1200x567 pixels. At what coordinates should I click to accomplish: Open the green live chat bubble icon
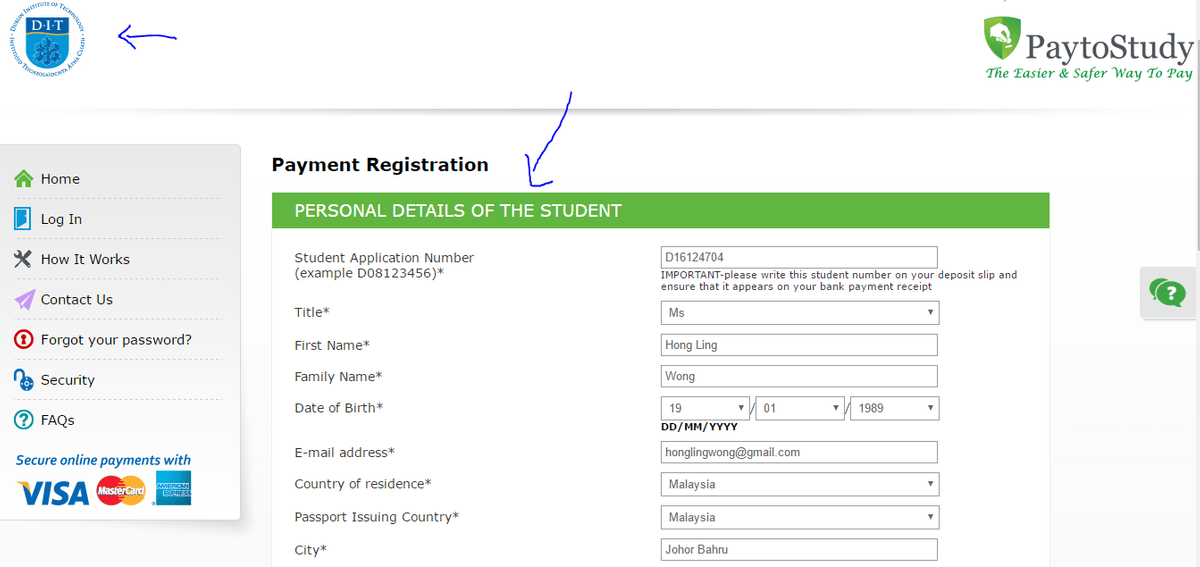point(1167,292)
